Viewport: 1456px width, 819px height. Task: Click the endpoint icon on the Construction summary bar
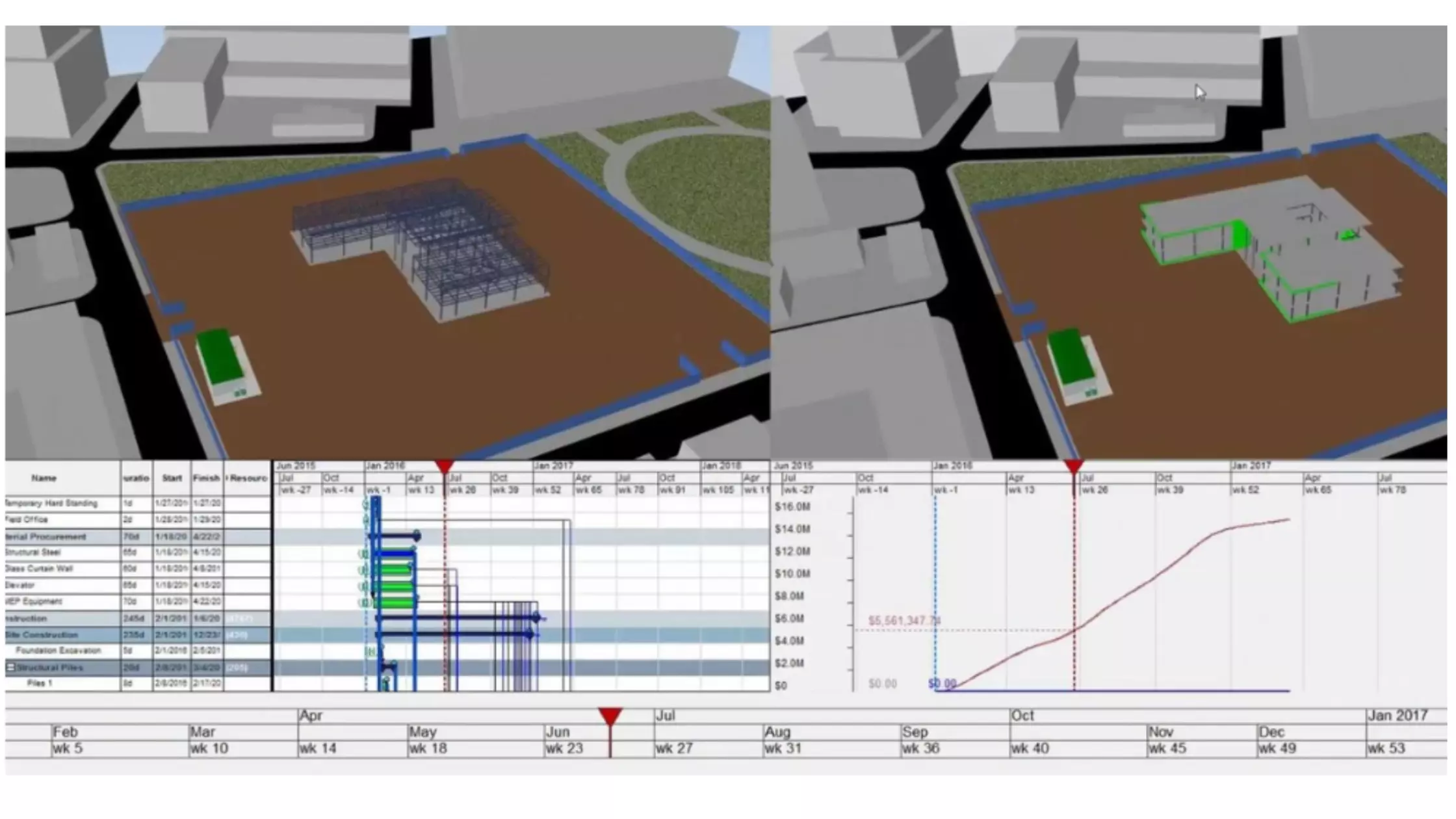coord(537,618)
